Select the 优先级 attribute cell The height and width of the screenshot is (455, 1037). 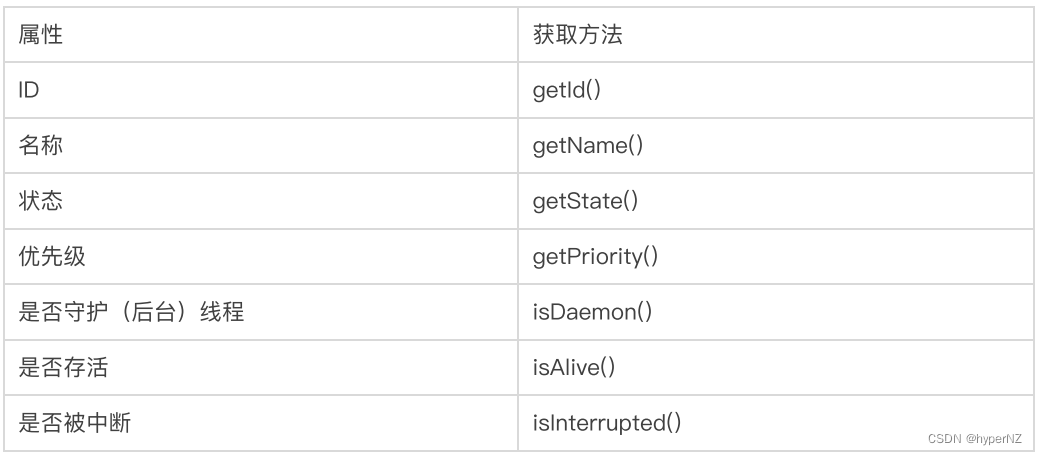tap(52, 256)
